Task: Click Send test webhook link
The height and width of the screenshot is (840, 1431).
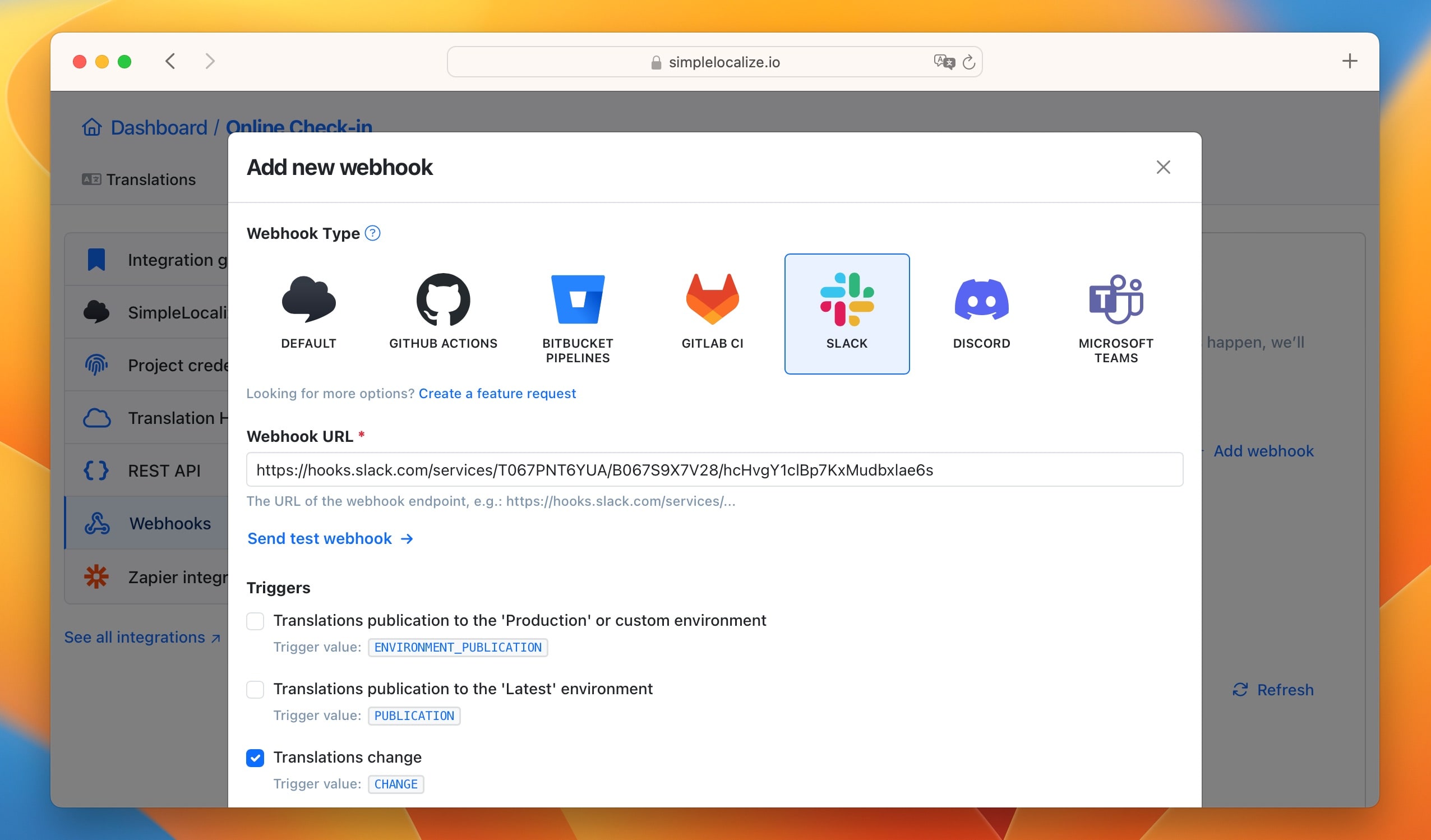Action: 330,538
